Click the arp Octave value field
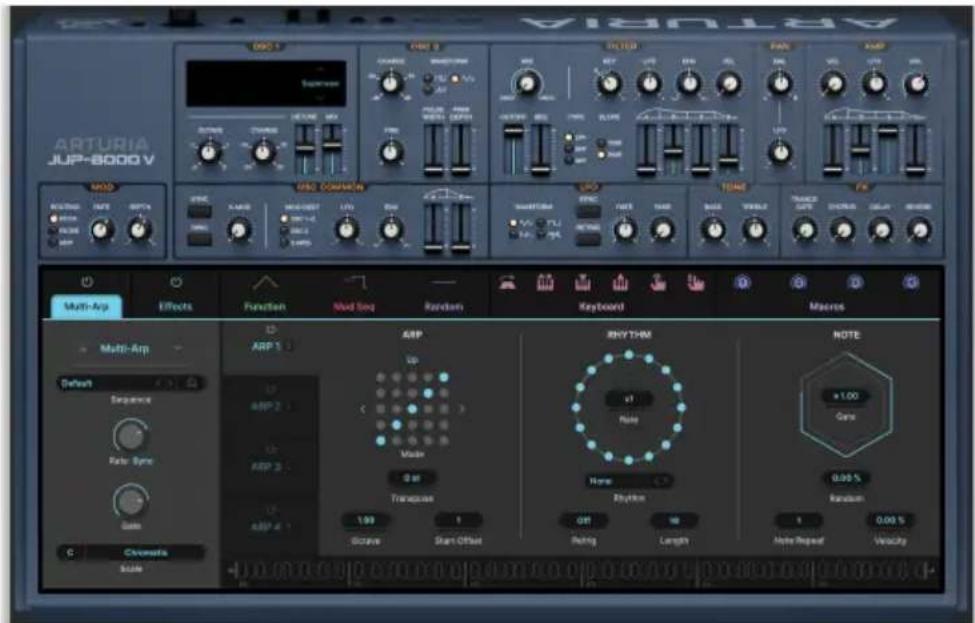This screenshot has height=623, width=975. (x=366, y=520)
